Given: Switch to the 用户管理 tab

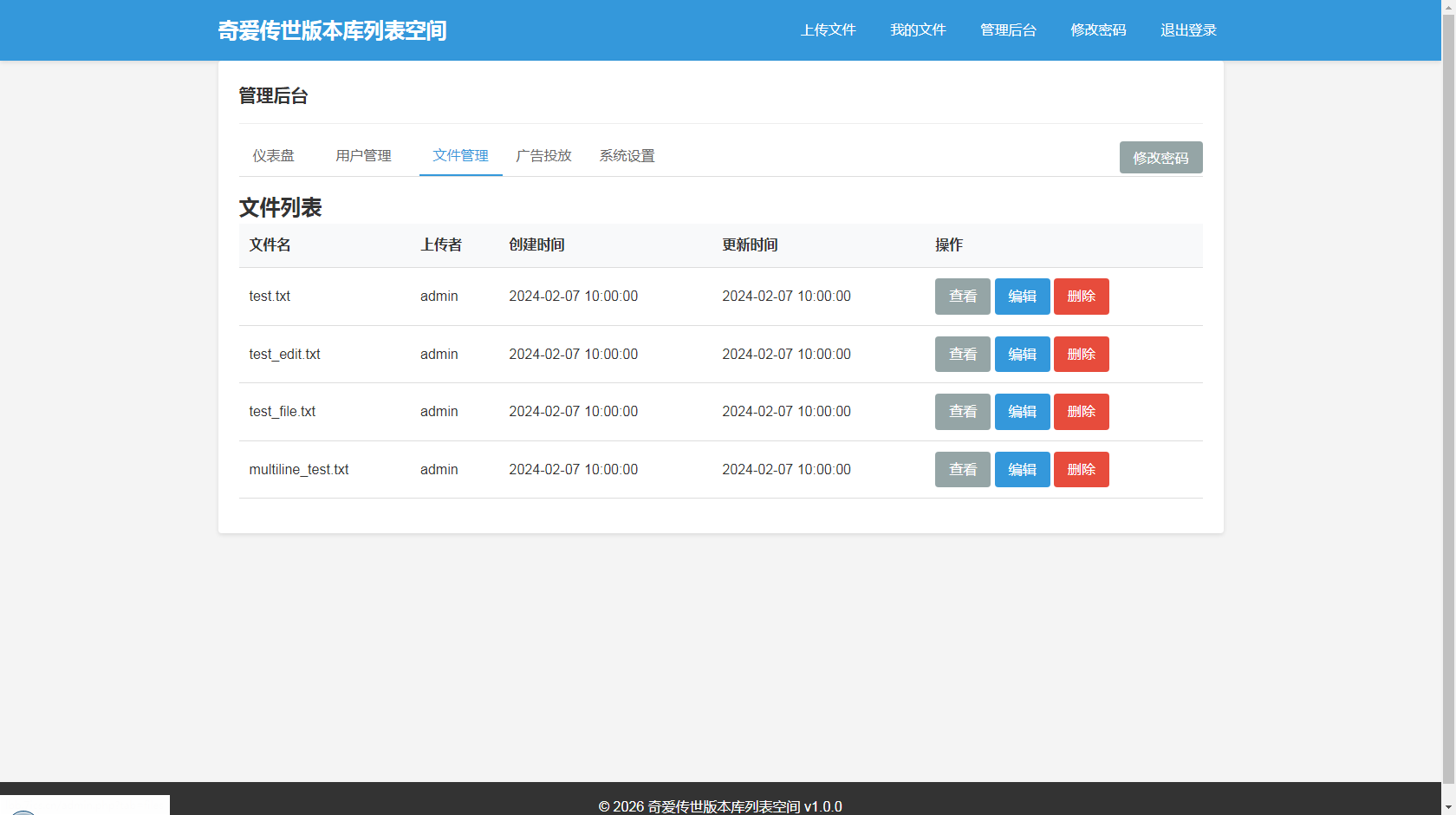Looking at the screenshot, I should 363,156.
